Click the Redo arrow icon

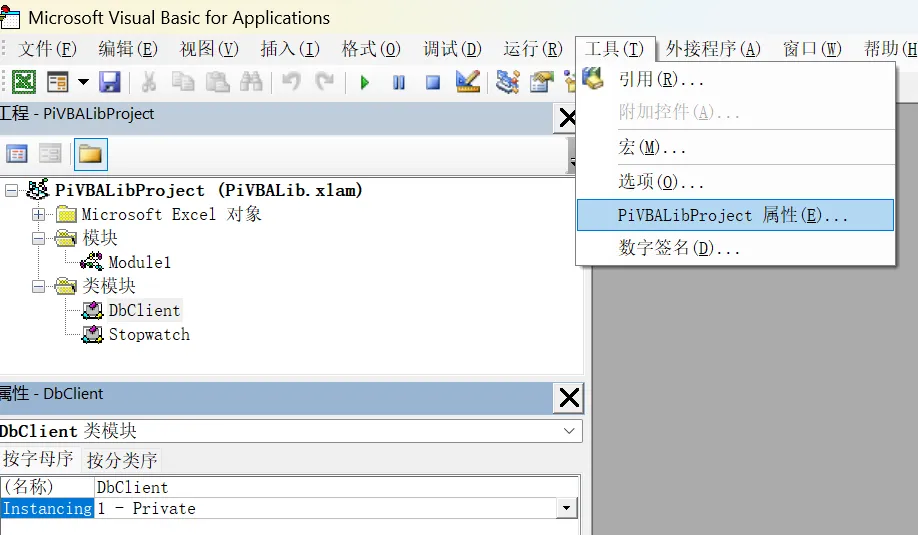point(324,82)
